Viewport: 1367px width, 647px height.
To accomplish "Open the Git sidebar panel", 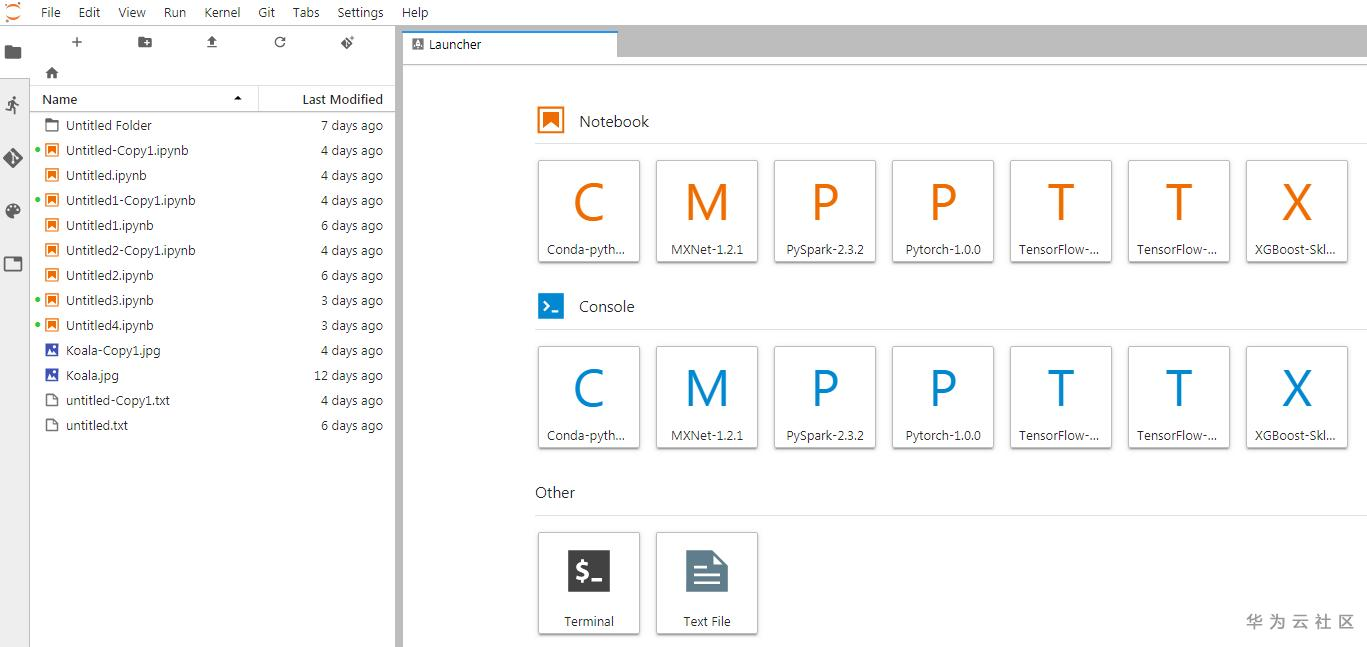I will (x=13, y=158).
